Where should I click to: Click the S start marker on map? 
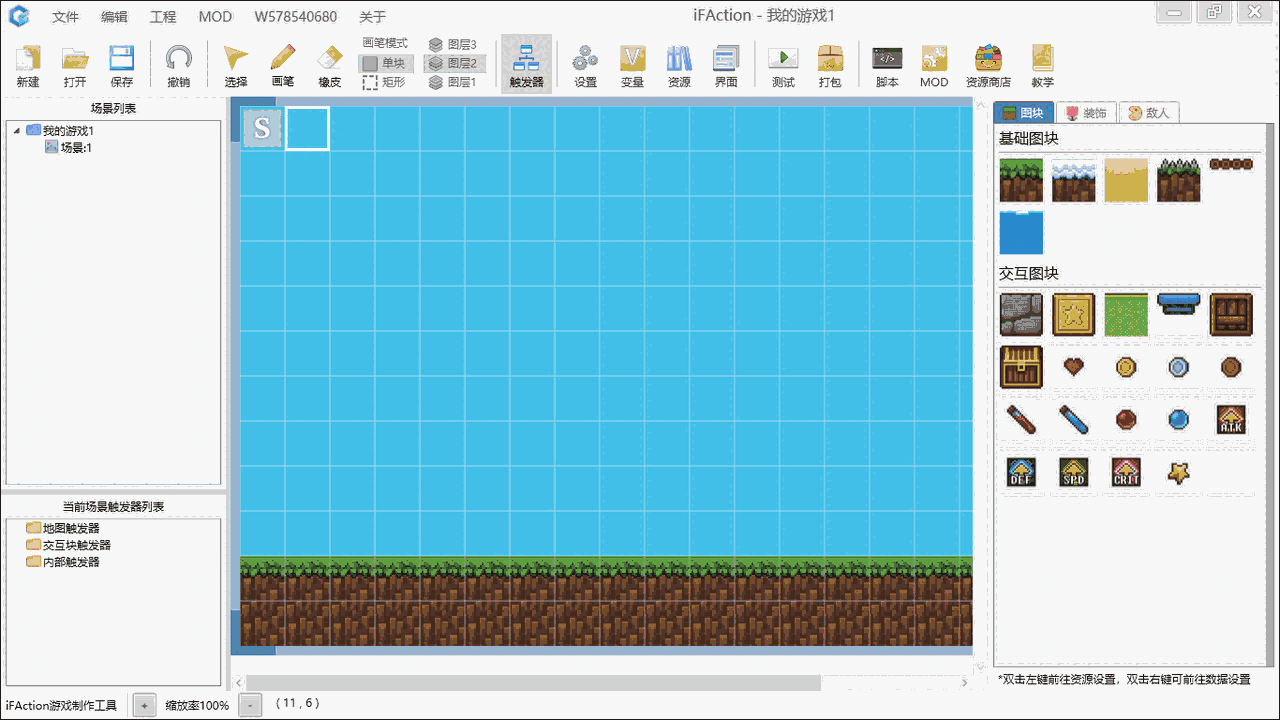(262, 128)
